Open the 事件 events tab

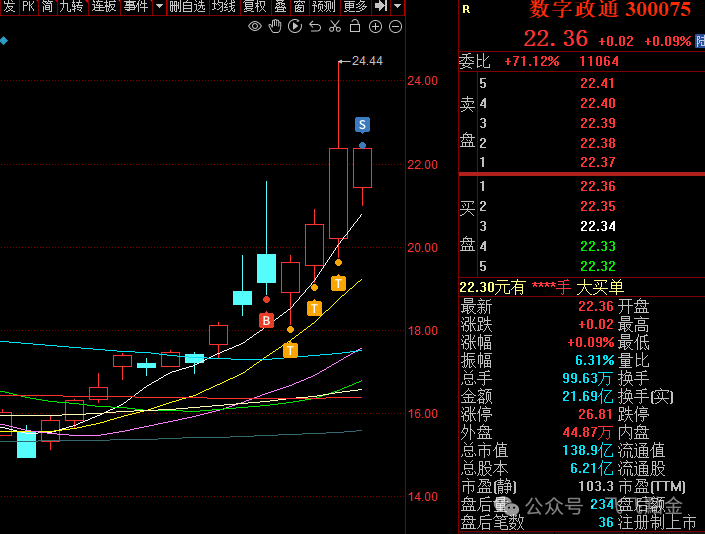(x=136, y=6)
